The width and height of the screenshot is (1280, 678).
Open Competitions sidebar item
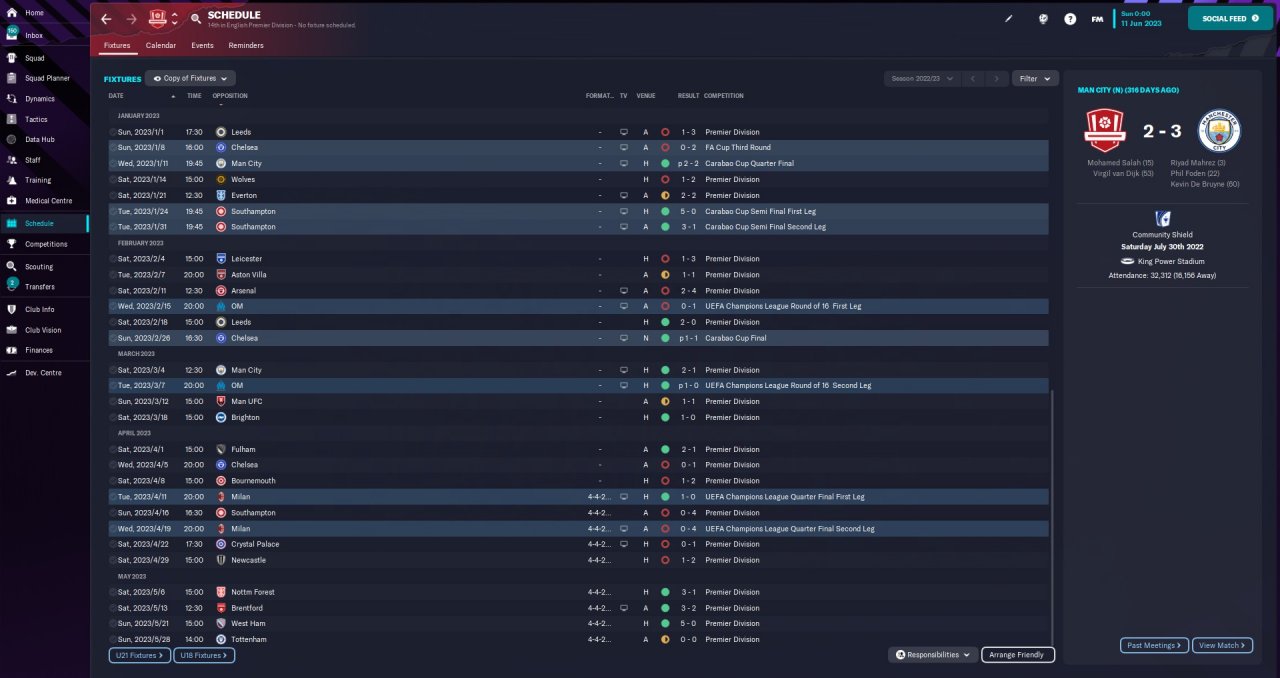coord(46,244)
